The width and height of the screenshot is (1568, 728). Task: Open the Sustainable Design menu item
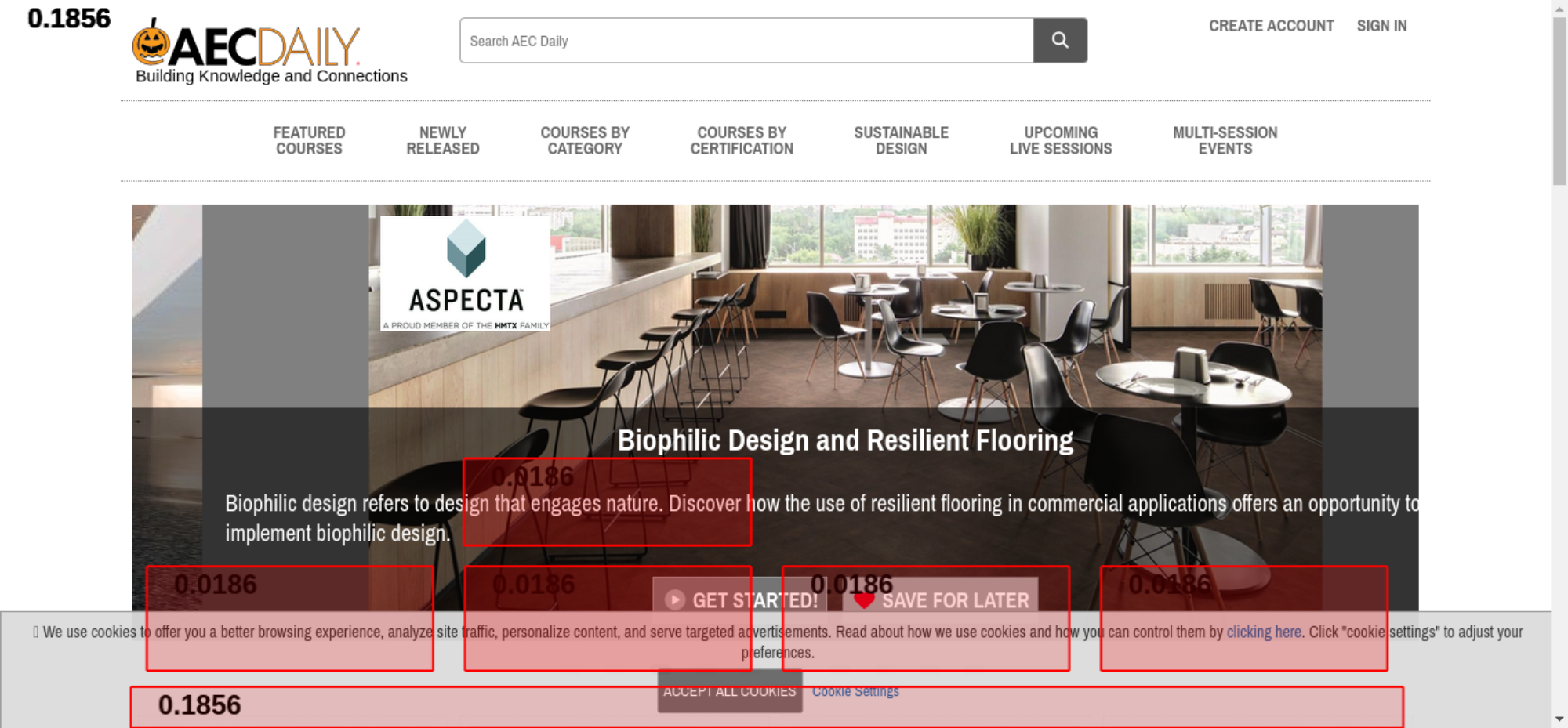point(901,141)
